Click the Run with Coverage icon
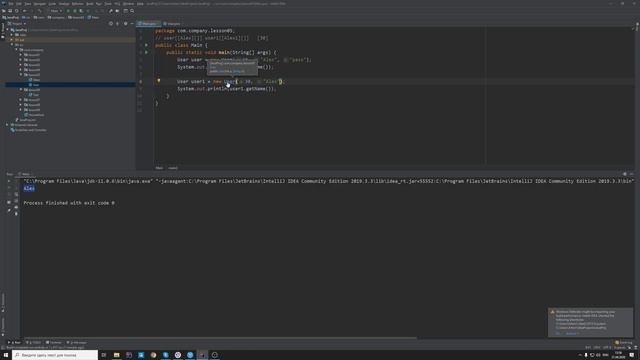 (81, 11)
